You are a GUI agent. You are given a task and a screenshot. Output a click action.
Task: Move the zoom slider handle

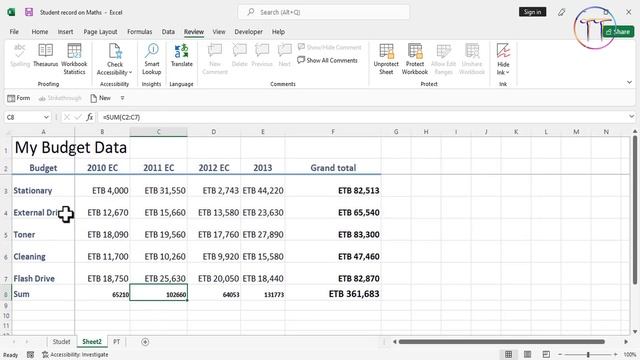(x=588, y=354)
